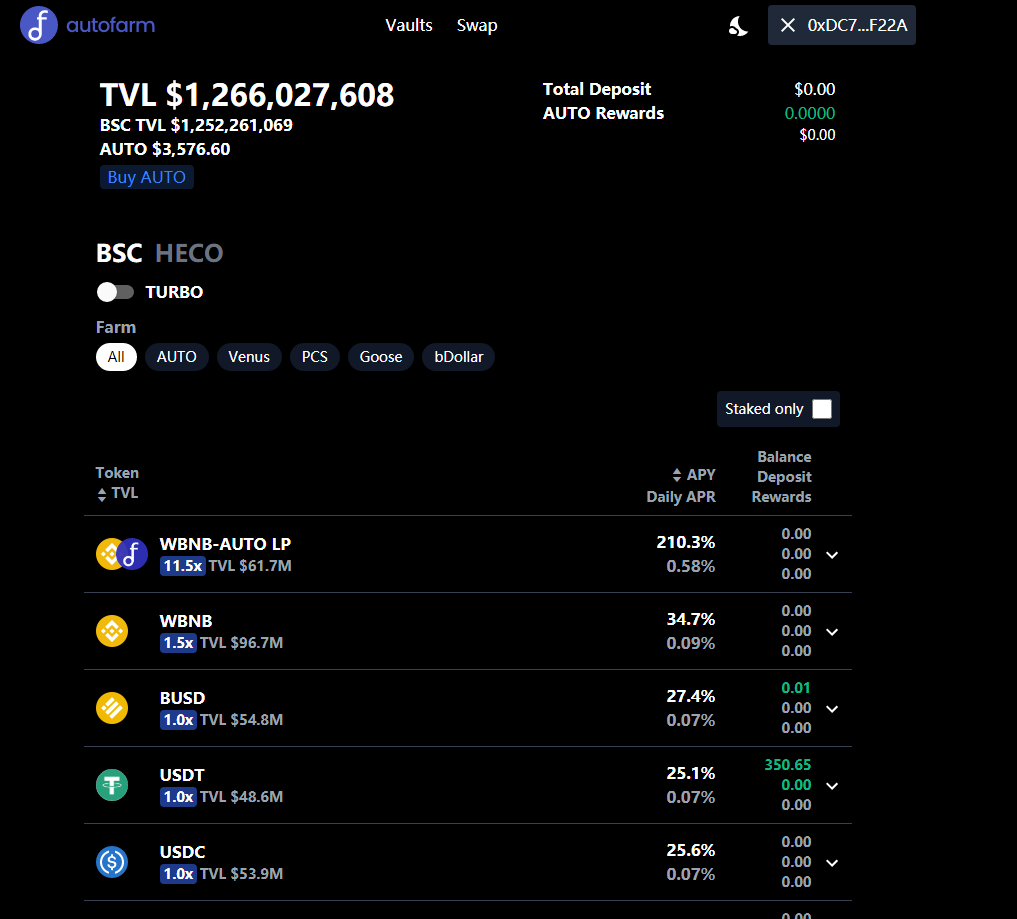Select the All farm filter
The image size is (1017, 919).
point(116,357)
